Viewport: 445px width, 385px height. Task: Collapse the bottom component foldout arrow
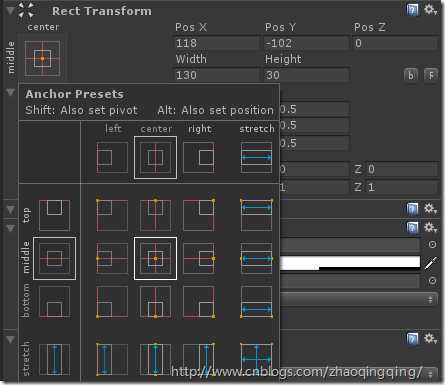(x=10, y=339)
